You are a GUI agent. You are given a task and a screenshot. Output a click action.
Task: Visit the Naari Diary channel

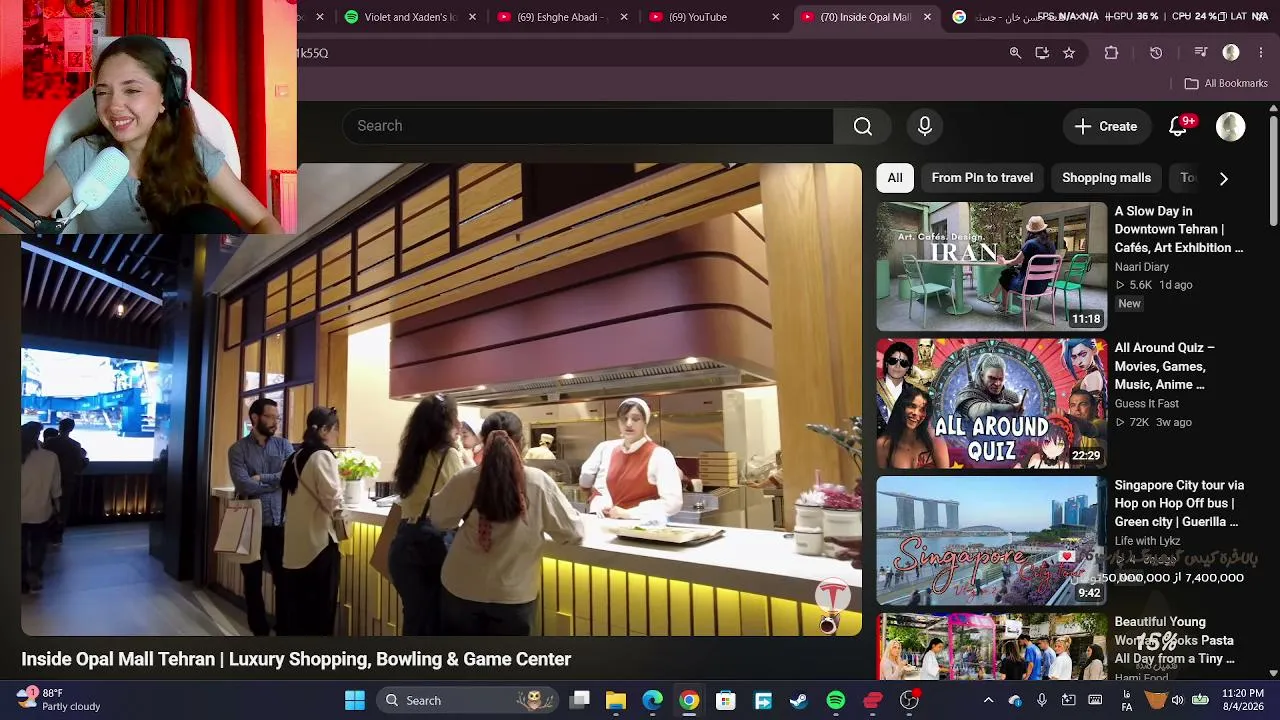pyautogui.click(x=1142, y=267)
